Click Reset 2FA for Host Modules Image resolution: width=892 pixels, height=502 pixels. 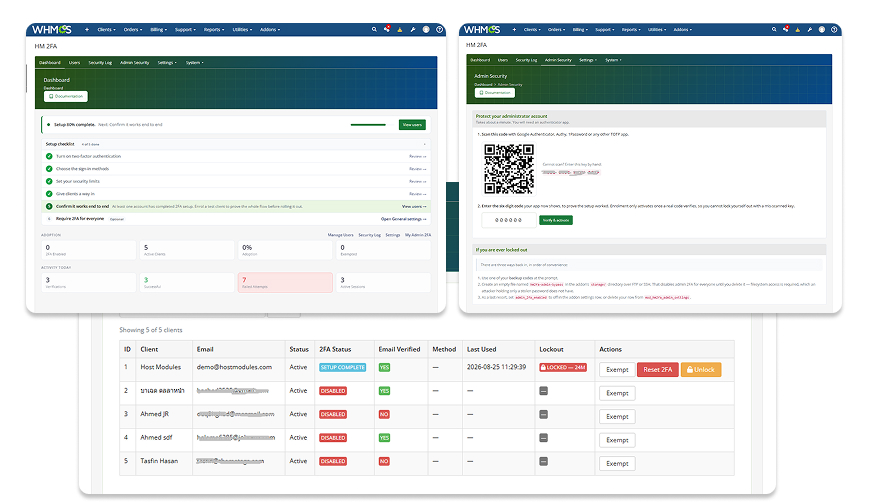pyautogui.click(x=658, y=370)
